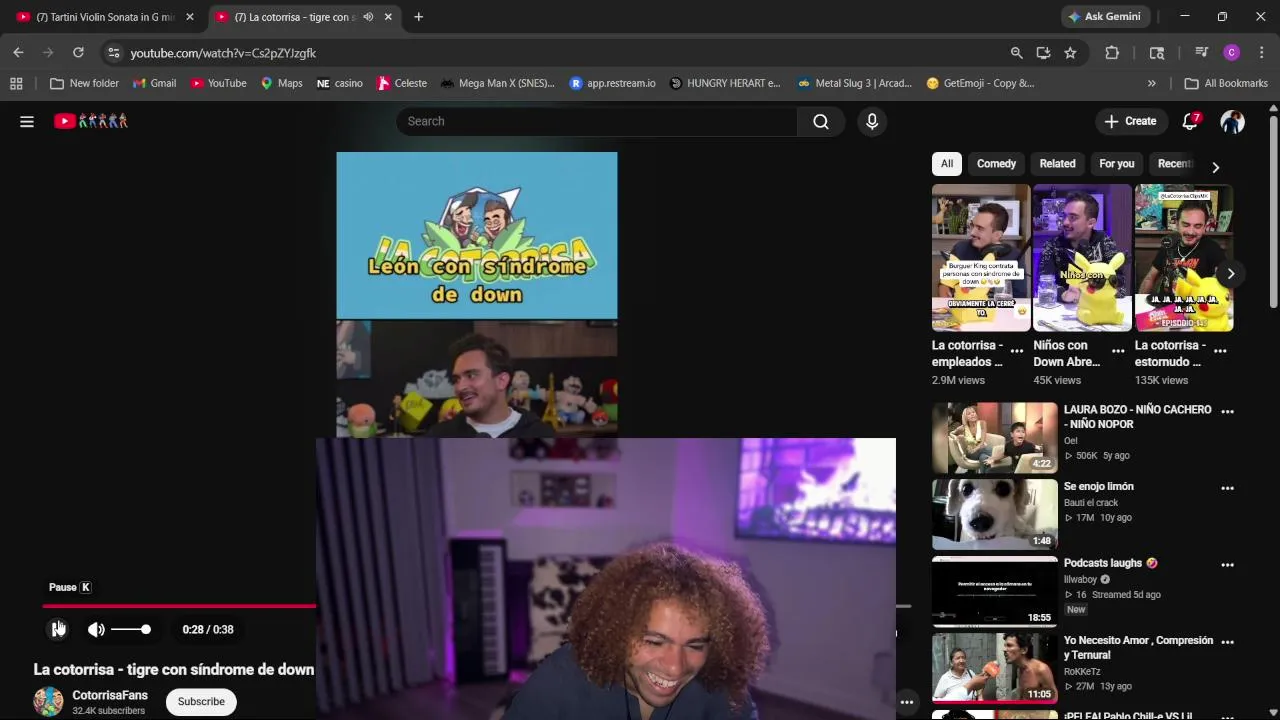1280x720 pixels.
Task: Open the zoom magnifier icon in address bar
Action: [1016, 53]
